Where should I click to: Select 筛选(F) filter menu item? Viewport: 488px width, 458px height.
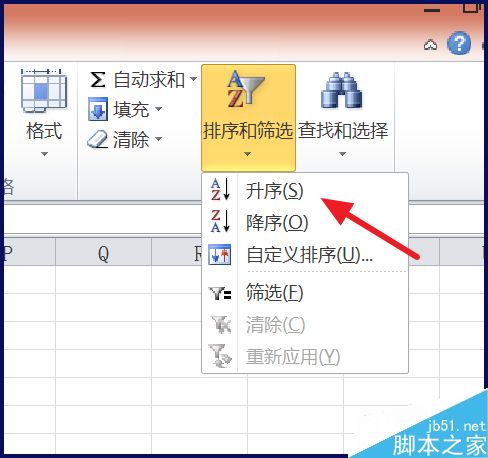[x=305, y=293]
